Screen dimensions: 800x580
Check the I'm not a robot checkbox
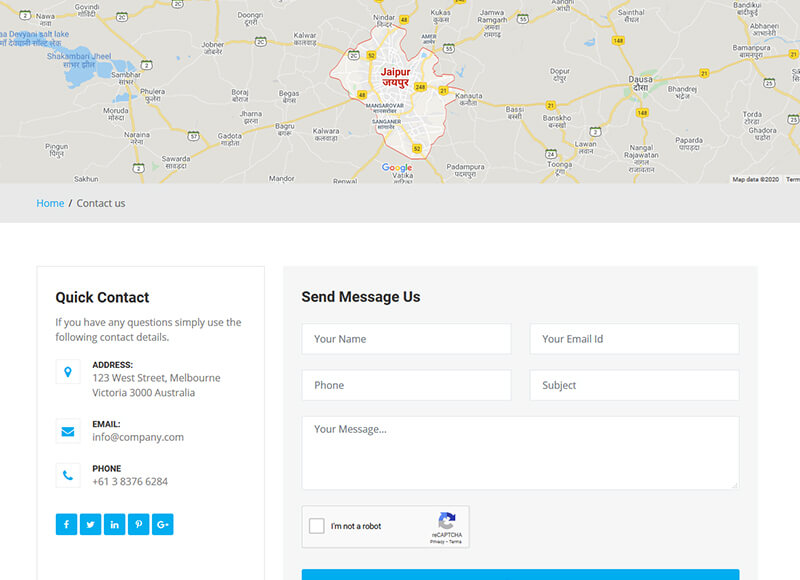point(317,526)
